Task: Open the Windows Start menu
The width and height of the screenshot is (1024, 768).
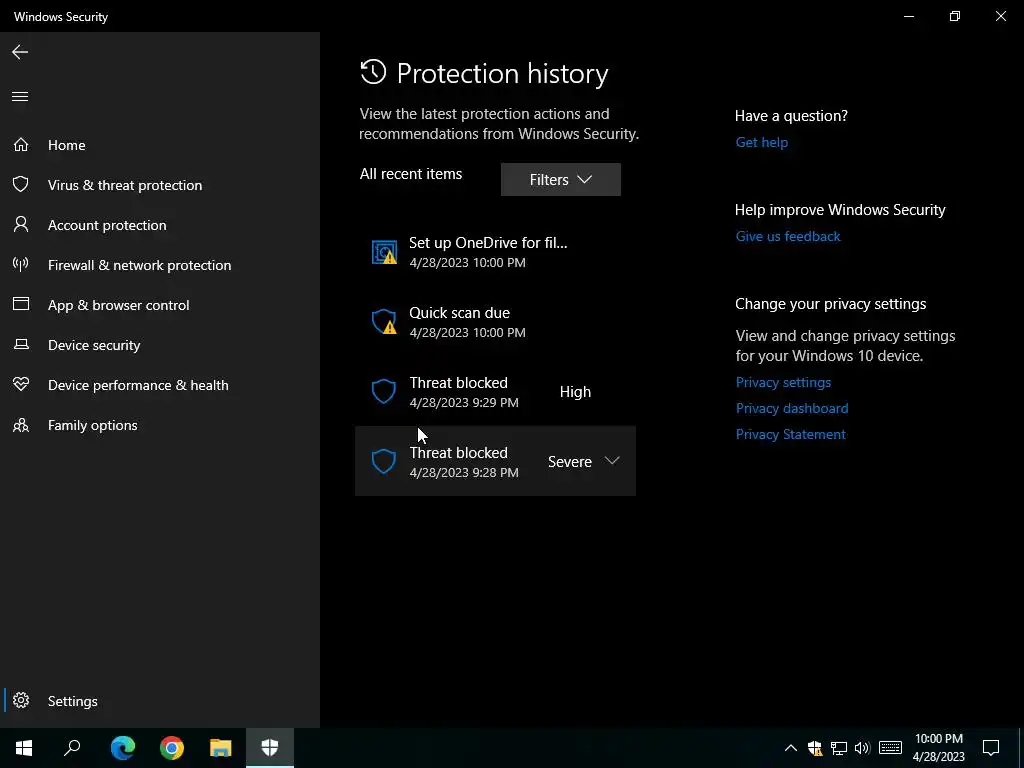Action: pos(24,748)
